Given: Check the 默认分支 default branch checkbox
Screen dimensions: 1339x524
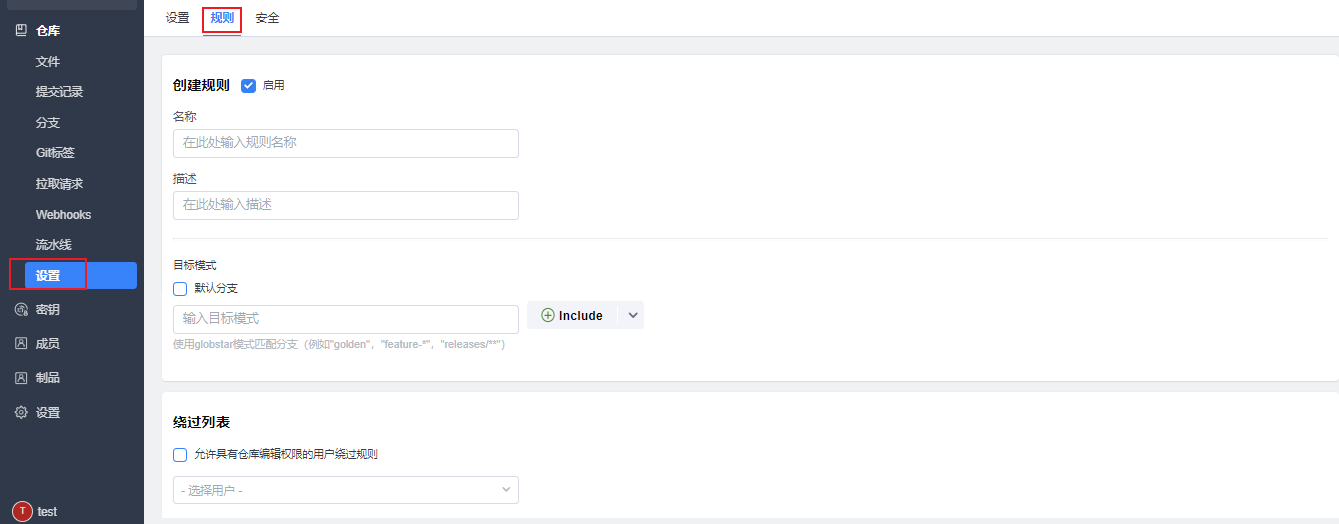Looking at the screenshot, I should click(180, 289).
